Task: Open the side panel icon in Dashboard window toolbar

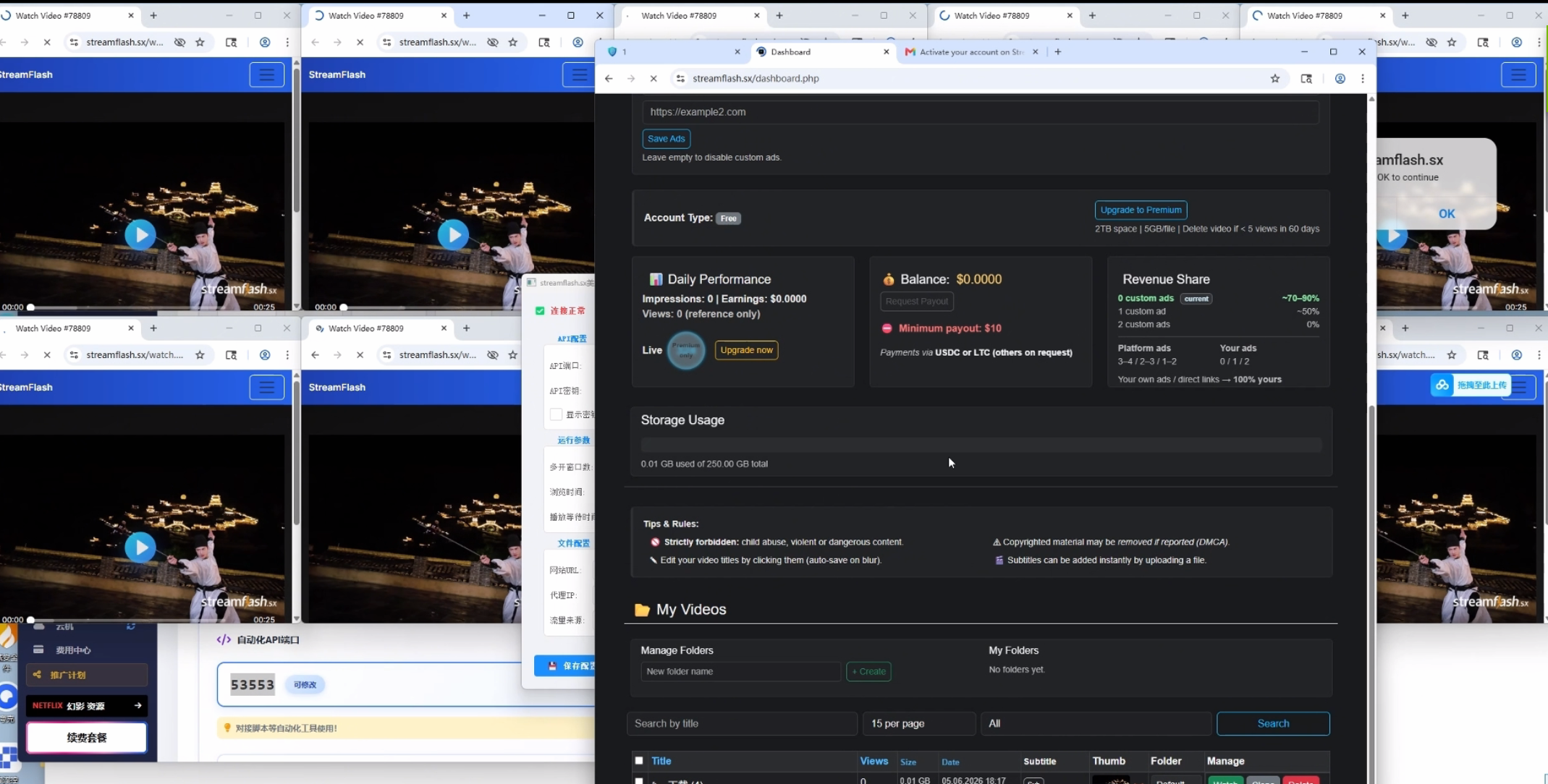Action: click(x=1306, y=78)
